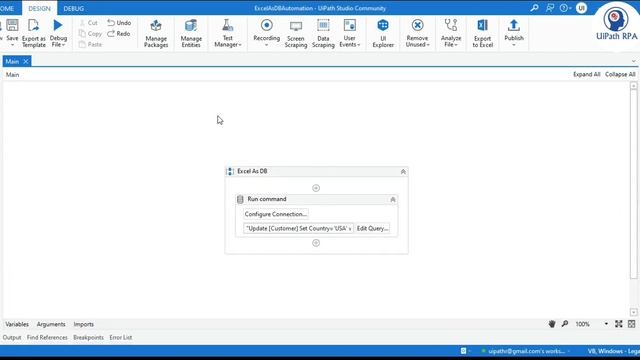Viewport: 640px width, 360px height.
Task: Launch Data Scraping tool
Action: coord(323,33)
